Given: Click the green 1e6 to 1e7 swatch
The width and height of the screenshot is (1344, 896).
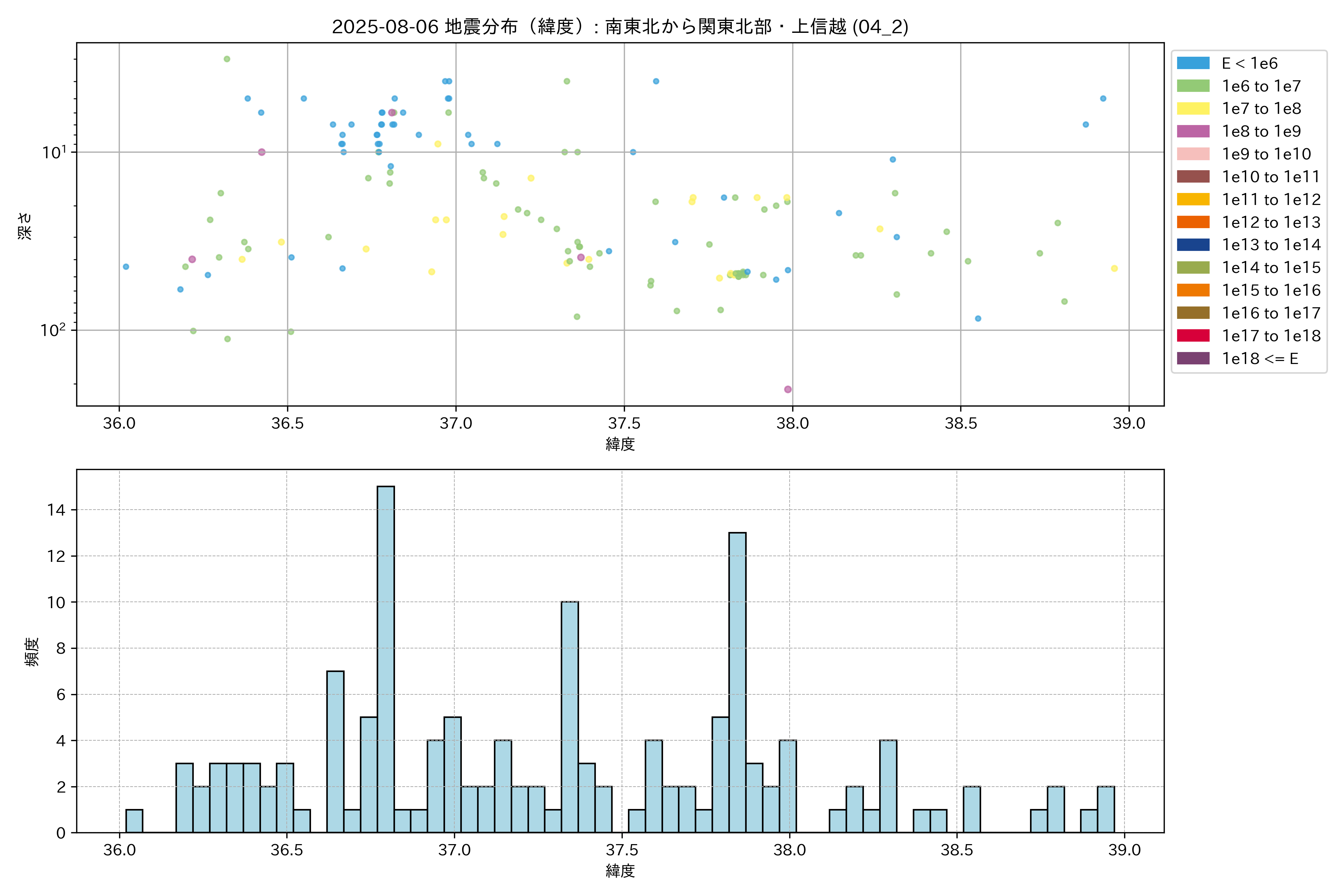Looking at the screenshot, I should [1192, 86].
